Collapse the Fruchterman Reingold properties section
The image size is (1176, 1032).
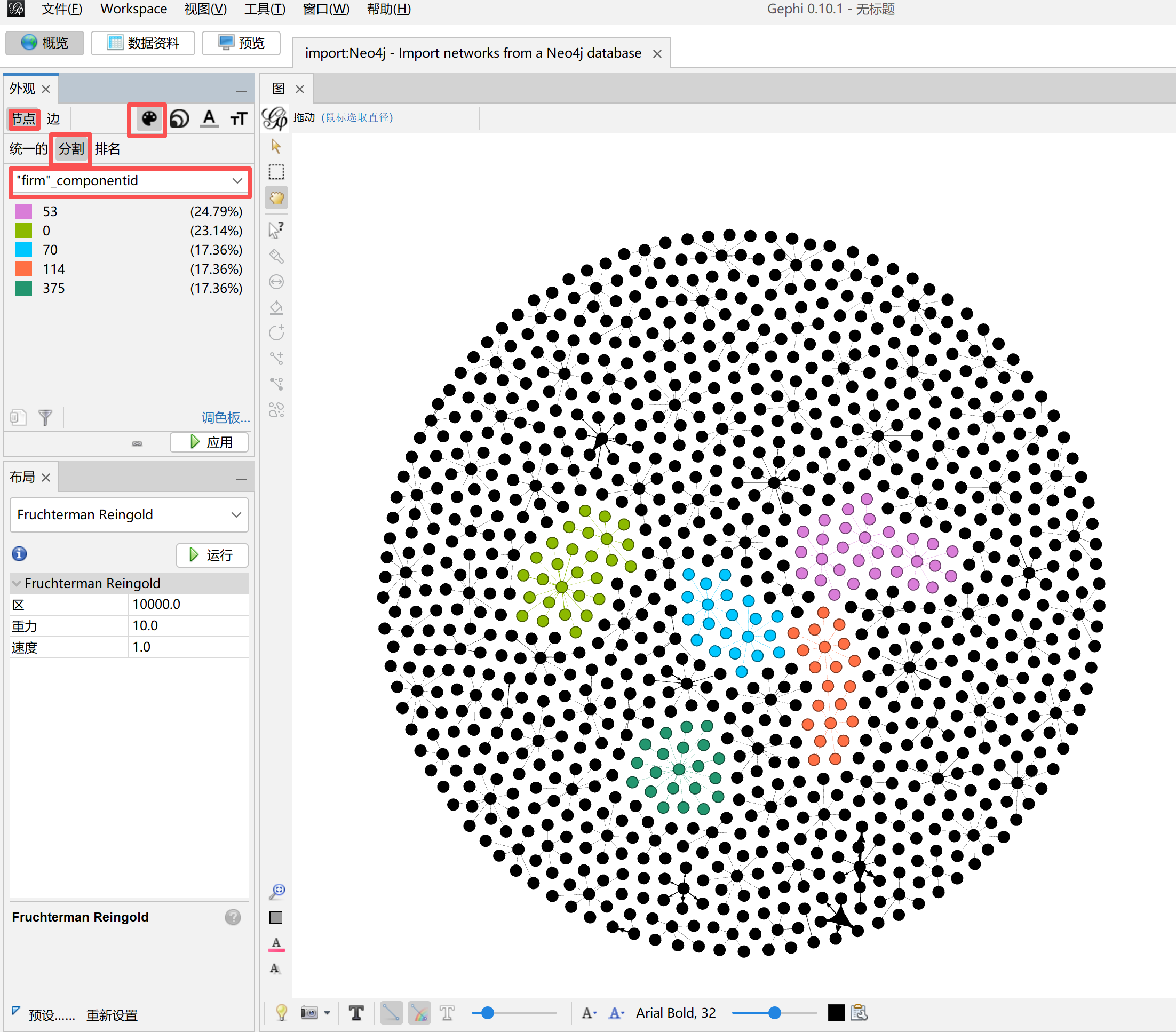[17, 583]
